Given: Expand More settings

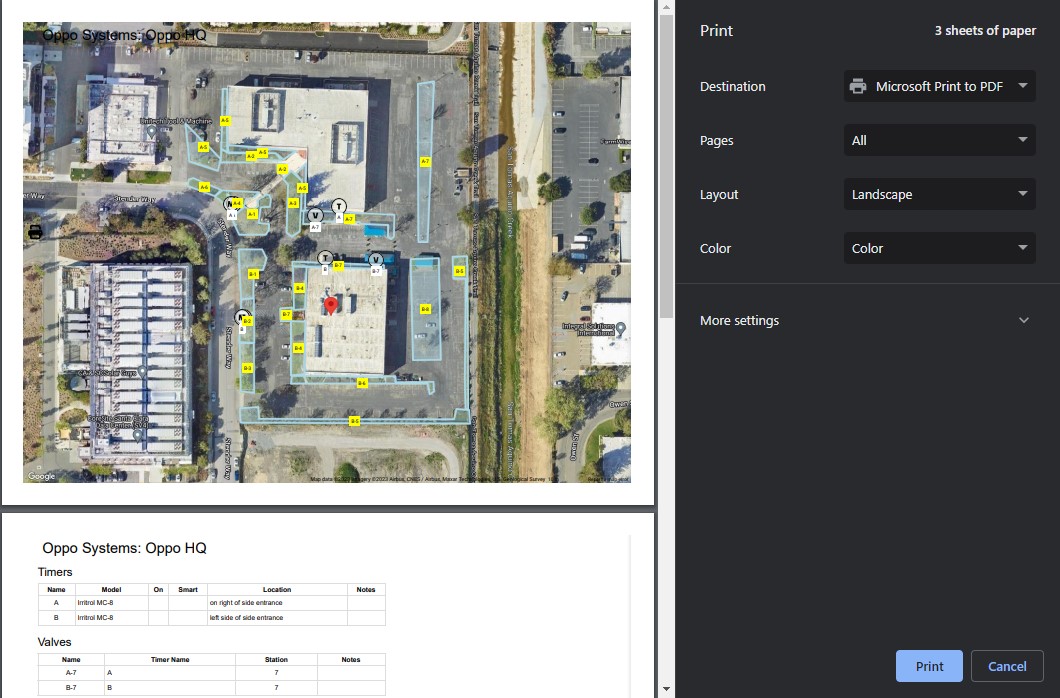Looking at the screenshot, I should [x=864, y=320].
